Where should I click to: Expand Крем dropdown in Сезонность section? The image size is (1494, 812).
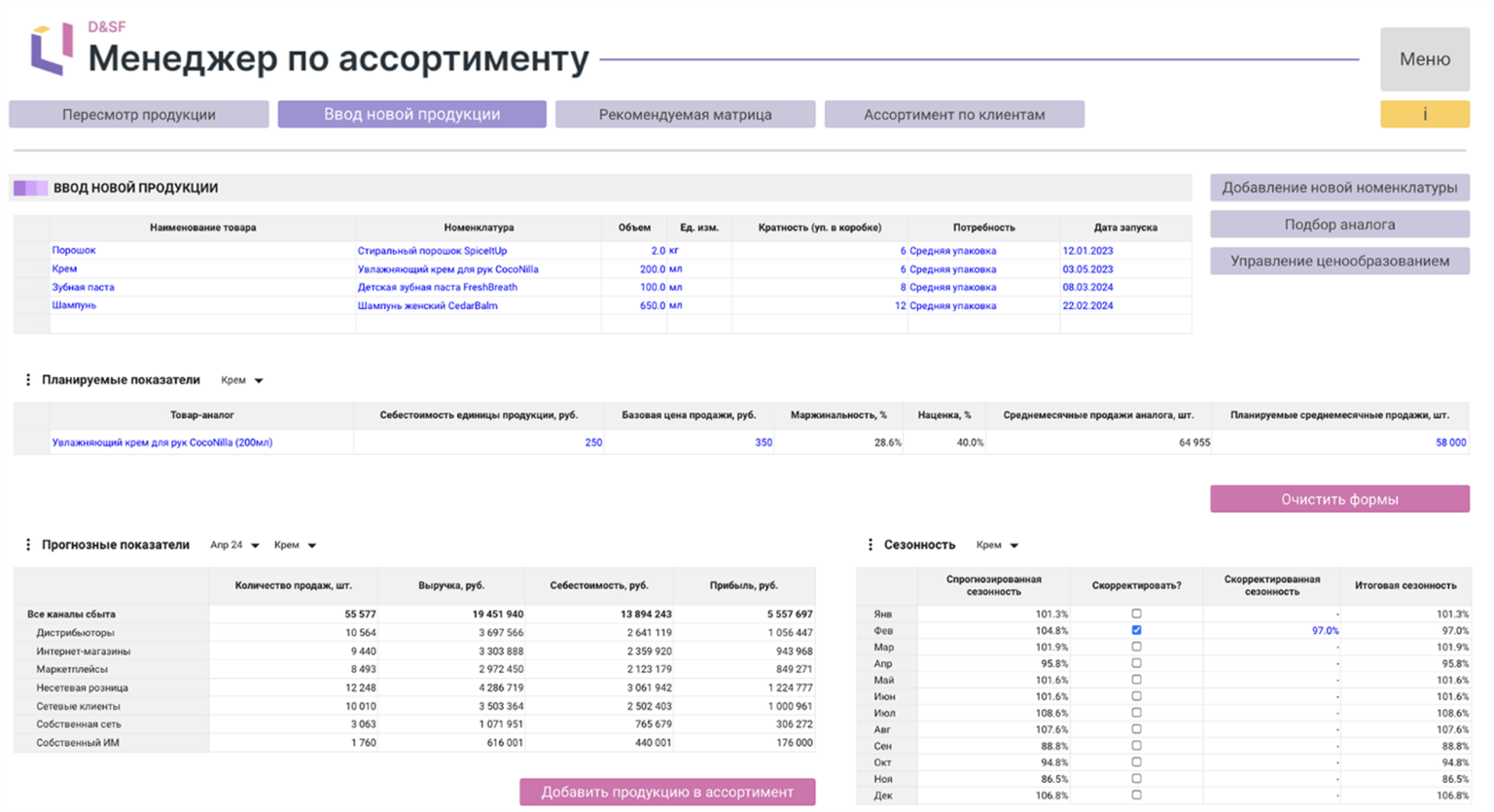(x=997, y=546)
